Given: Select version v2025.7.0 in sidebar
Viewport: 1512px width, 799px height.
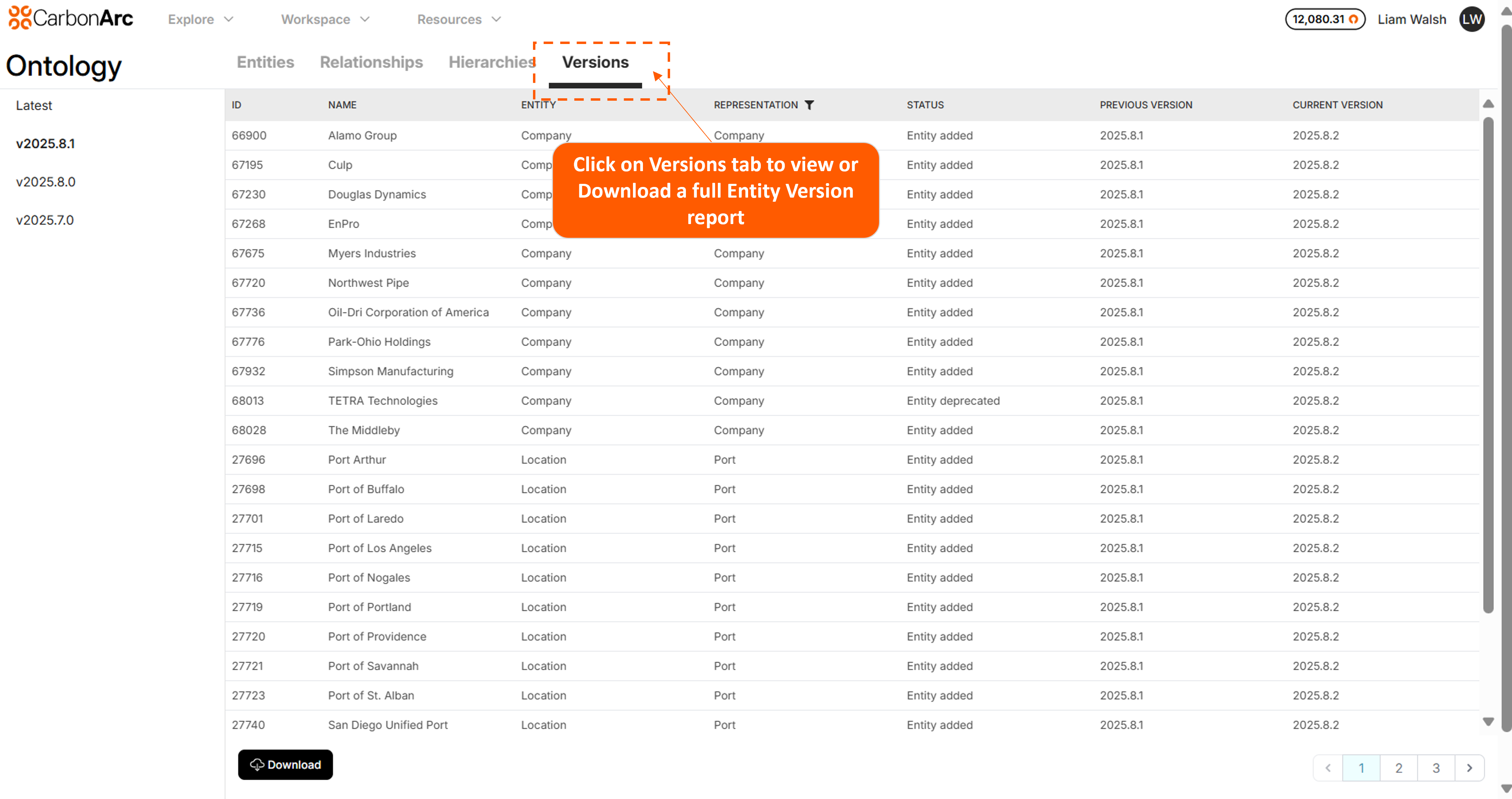Looking at the screenshot, I should (45, 220).
